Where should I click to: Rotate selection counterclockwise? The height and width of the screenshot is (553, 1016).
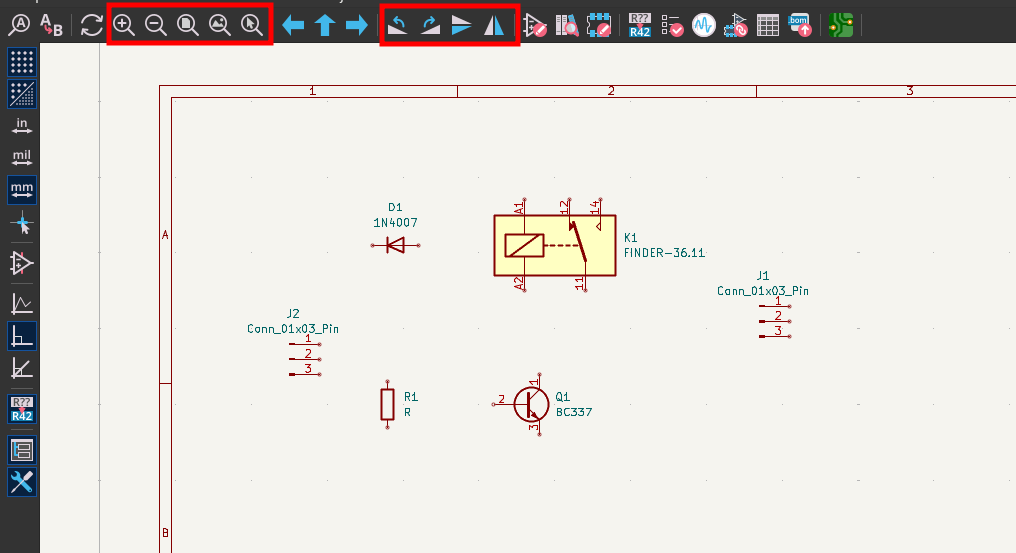pyautogui.click(x=398, y=26)
